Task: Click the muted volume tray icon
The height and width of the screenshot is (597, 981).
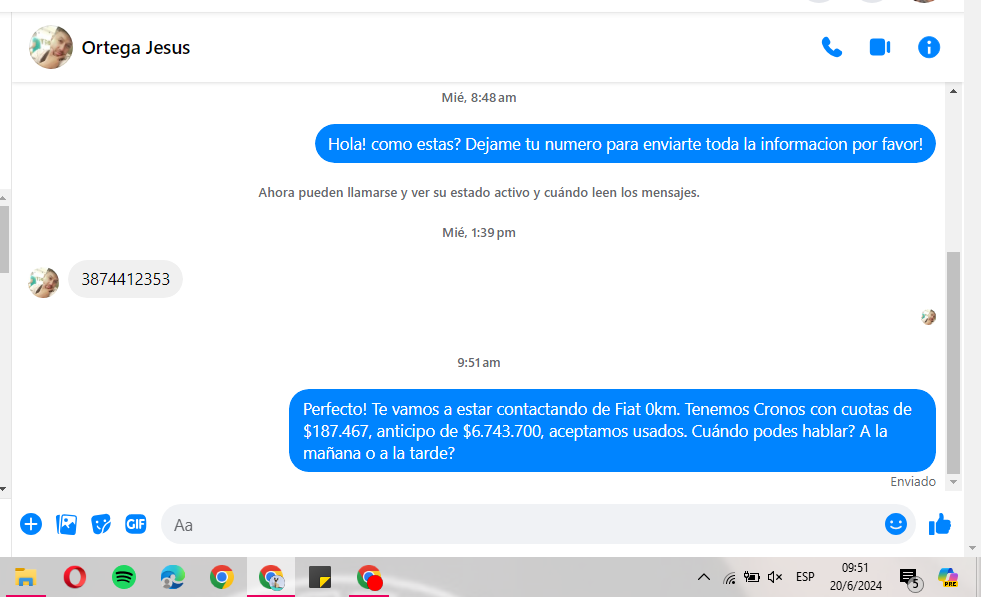Action: point(775,577)
